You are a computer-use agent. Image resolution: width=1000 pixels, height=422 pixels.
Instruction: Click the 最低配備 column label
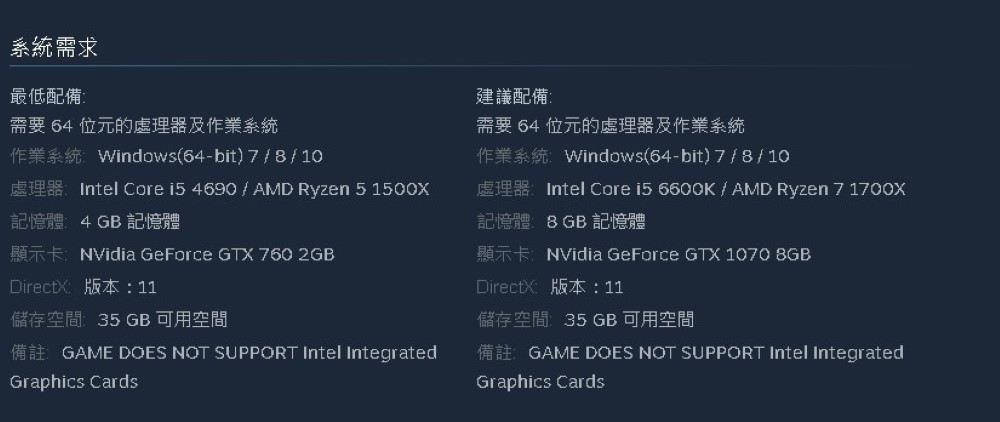coord(47,97)
